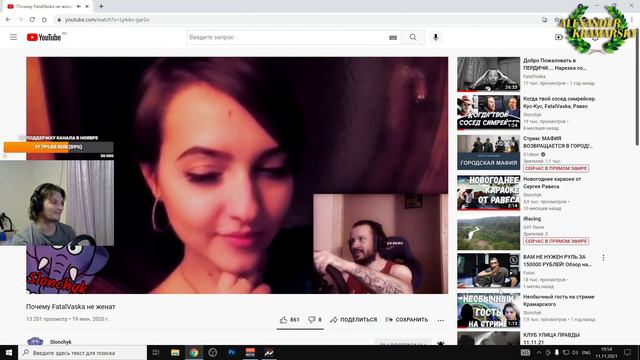Go to the YouTube home logo

click(44, 37)
